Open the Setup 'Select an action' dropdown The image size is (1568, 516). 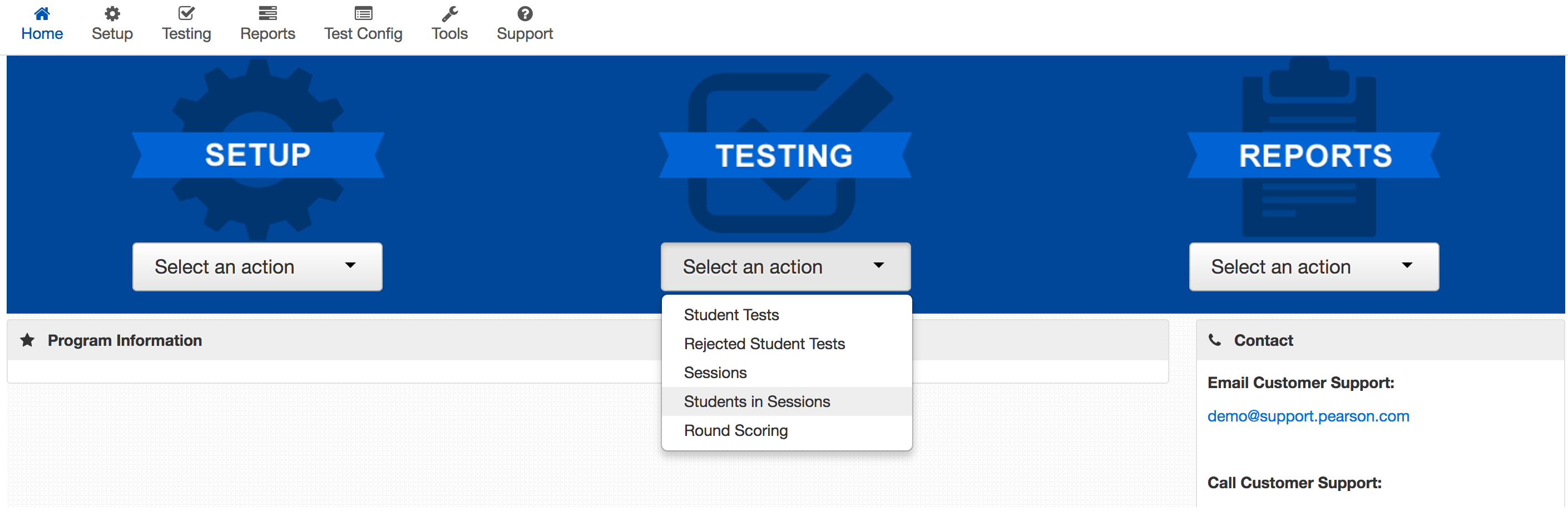click(257, 266)
